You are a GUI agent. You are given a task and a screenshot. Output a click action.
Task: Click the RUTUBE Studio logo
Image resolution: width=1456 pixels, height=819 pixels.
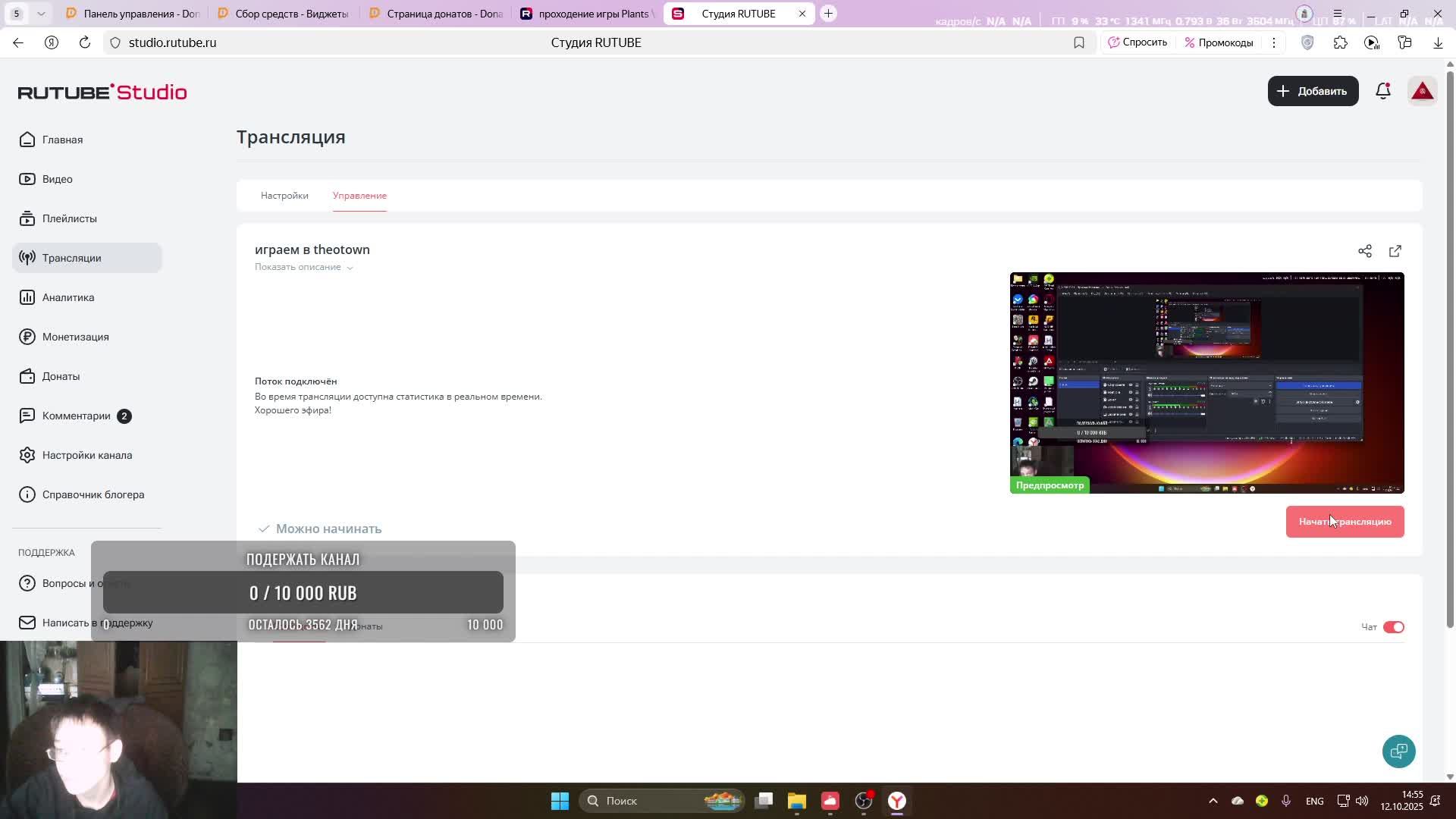[102, 92]
